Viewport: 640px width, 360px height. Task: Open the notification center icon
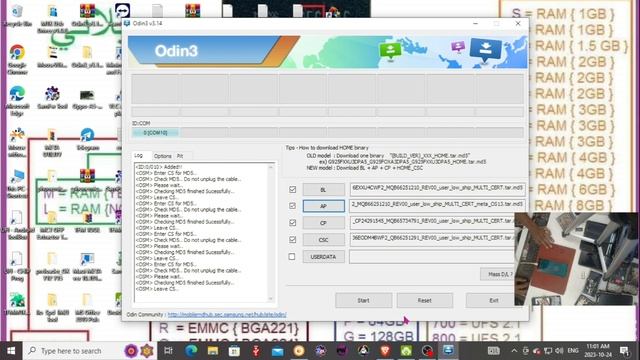point(624,351)
